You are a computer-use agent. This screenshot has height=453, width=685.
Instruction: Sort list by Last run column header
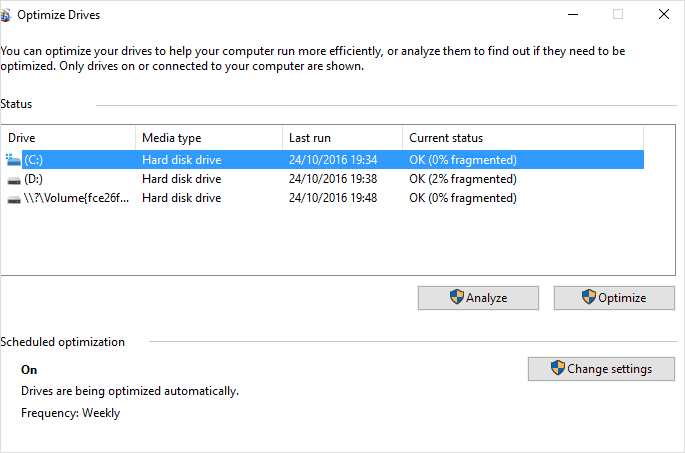(x=342, y=138)
